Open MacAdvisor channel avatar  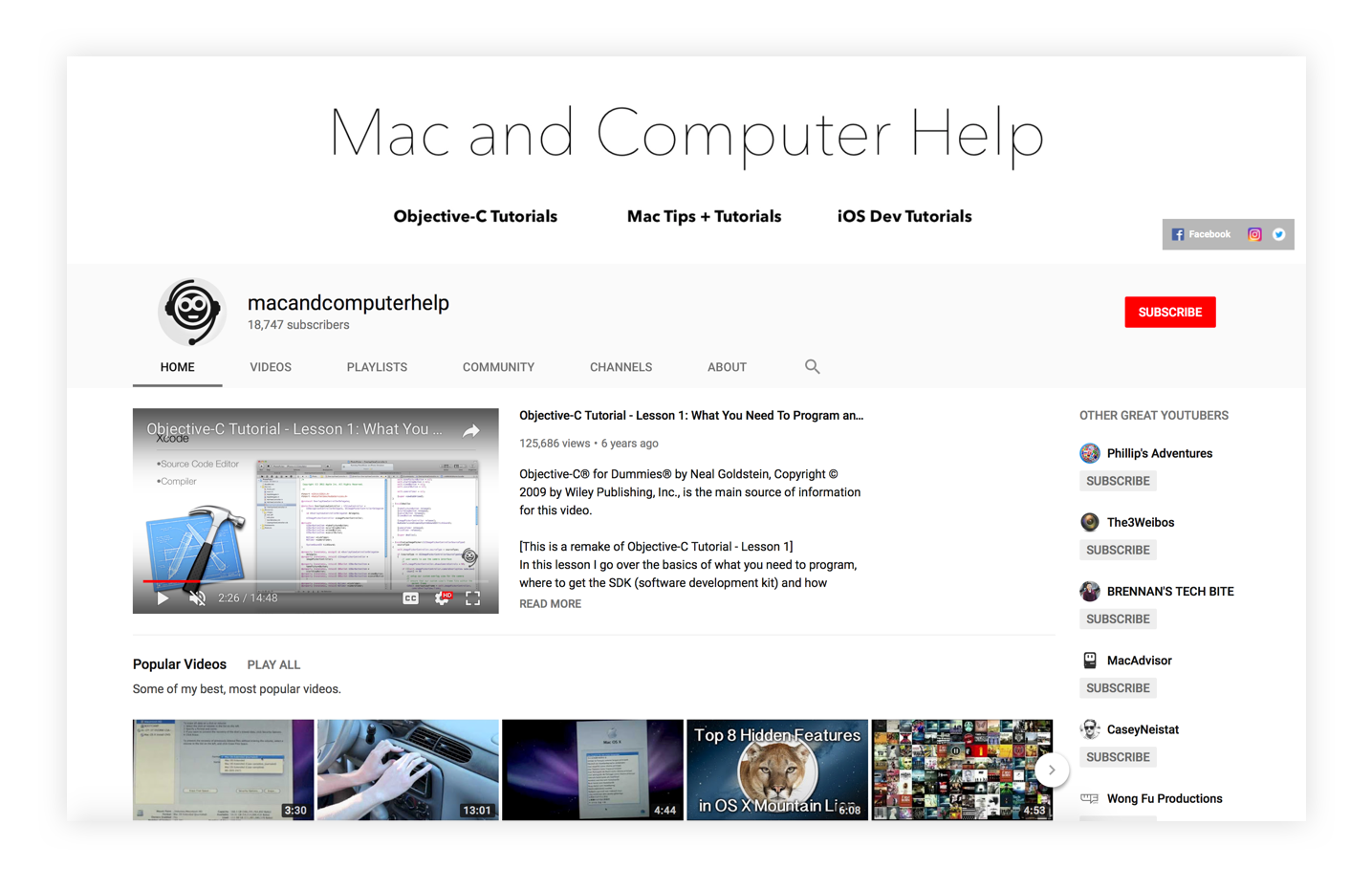pos(1090,660)
